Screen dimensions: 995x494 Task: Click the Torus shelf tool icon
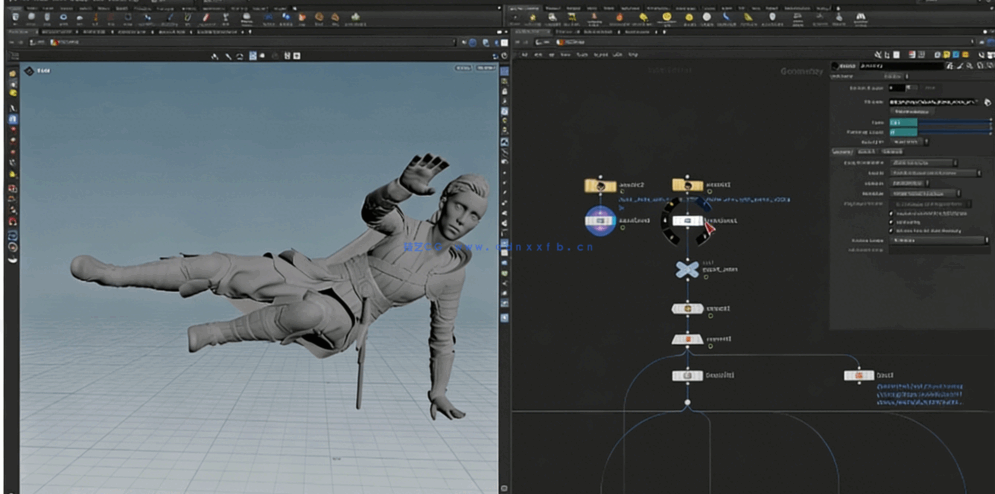click(x=64, y=17)
